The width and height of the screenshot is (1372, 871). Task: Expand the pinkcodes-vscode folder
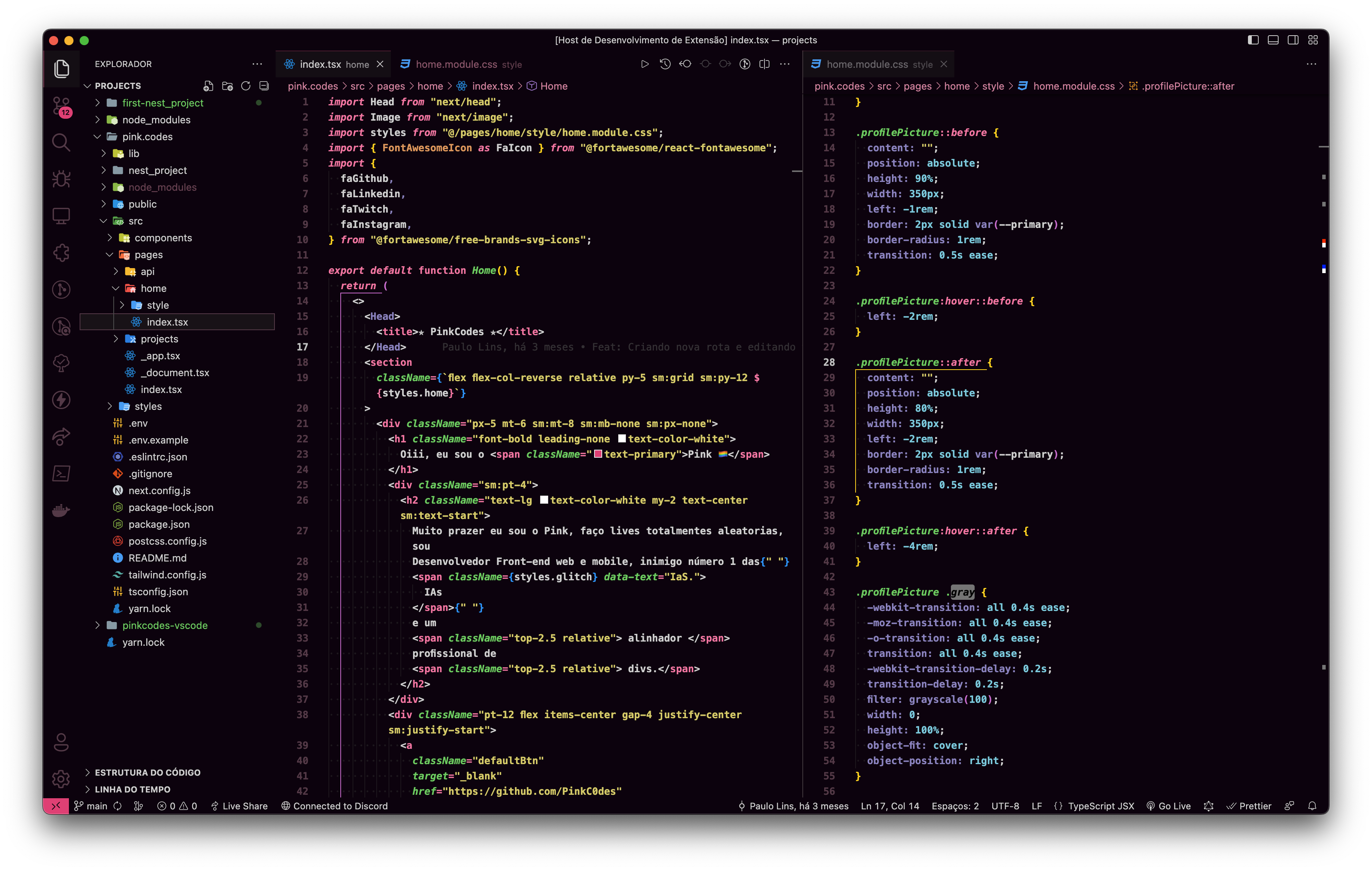[165, 625]
